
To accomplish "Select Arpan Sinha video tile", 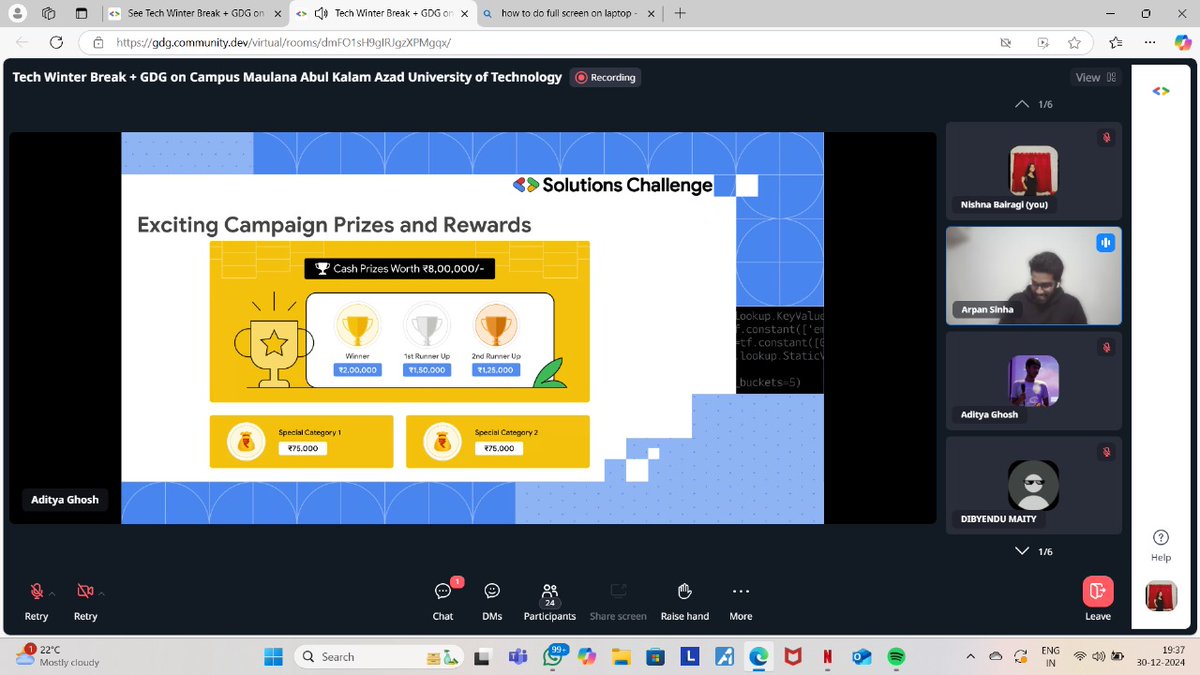I will (1034, 275).
